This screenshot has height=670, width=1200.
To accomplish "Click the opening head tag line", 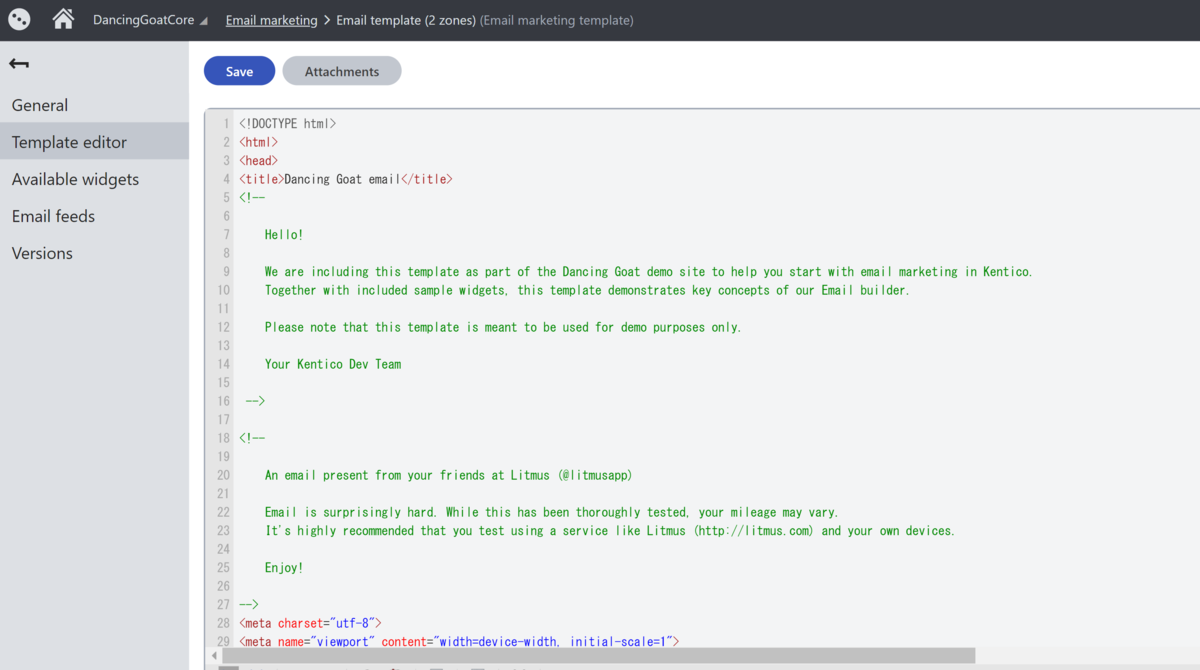I will point(259,161).
